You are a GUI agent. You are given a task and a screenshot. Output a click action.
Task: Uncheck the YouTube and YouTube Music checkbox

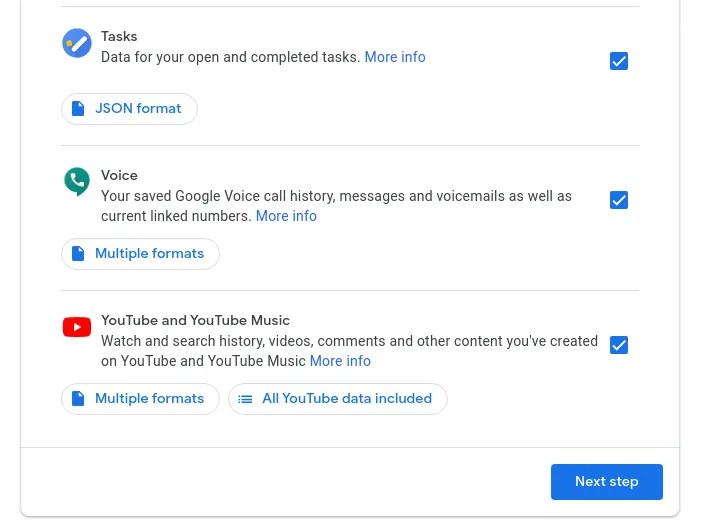[619, 345]
